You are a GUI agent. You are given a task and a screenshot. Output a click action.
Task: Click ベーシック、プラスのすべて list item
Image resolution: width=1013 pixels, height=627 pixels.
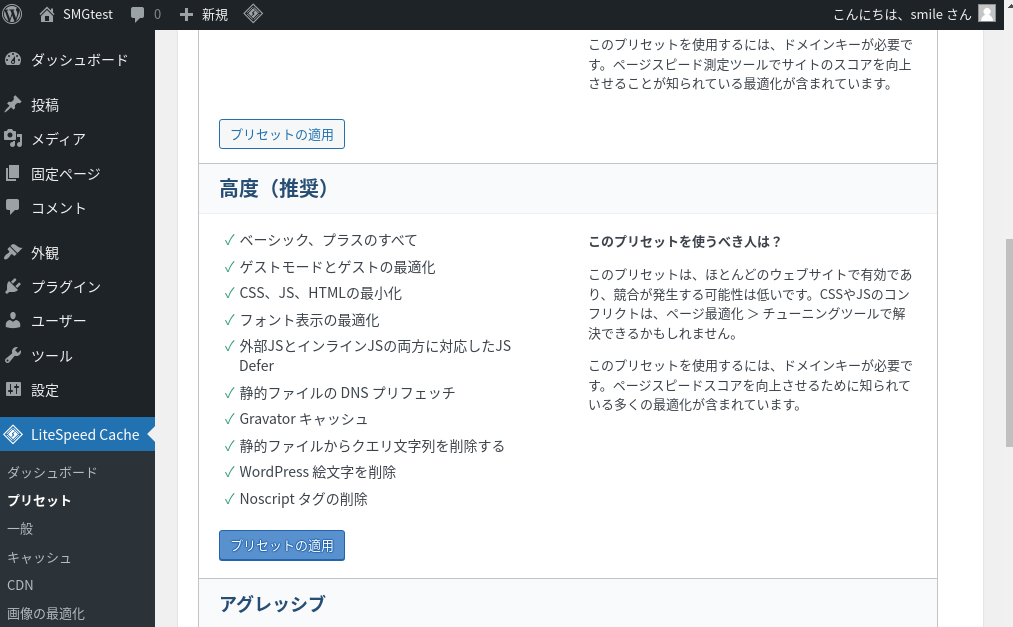pos(328,240)
